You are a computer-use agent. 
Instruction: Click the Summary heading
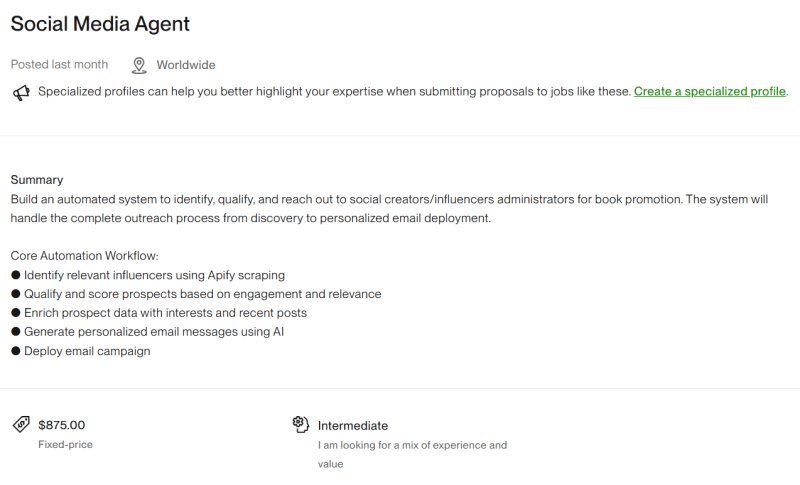tap(37, 180)
